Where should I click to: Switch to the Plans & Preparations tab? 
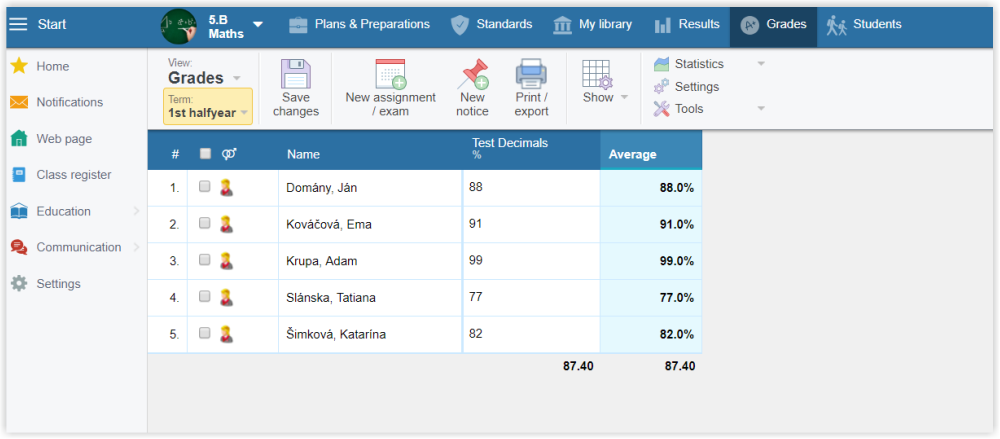coord(359,24)
